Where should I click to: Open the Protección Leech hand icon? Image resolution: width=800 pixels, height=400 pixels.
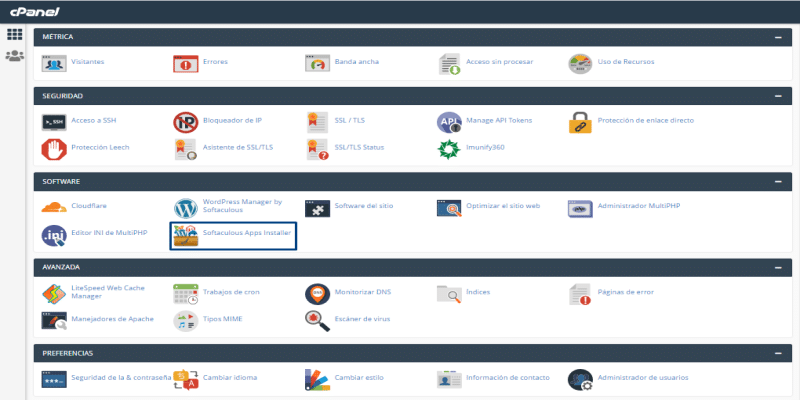click(x=54, y=149)
